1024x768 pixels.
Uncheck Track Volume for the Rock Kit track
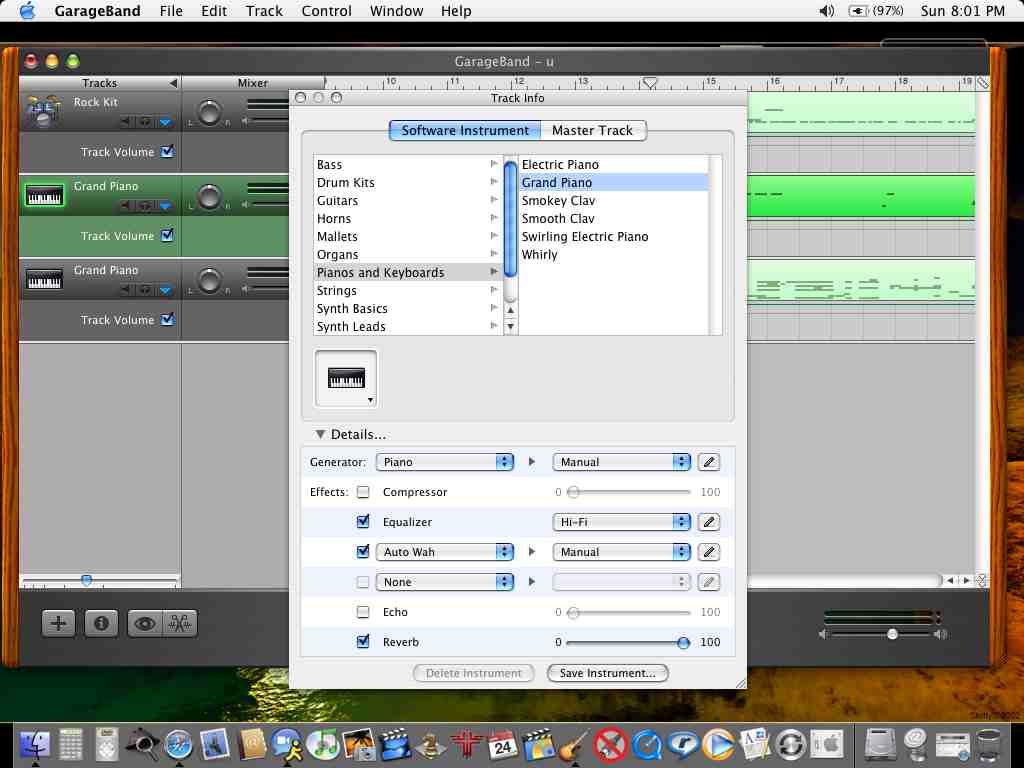167,152
